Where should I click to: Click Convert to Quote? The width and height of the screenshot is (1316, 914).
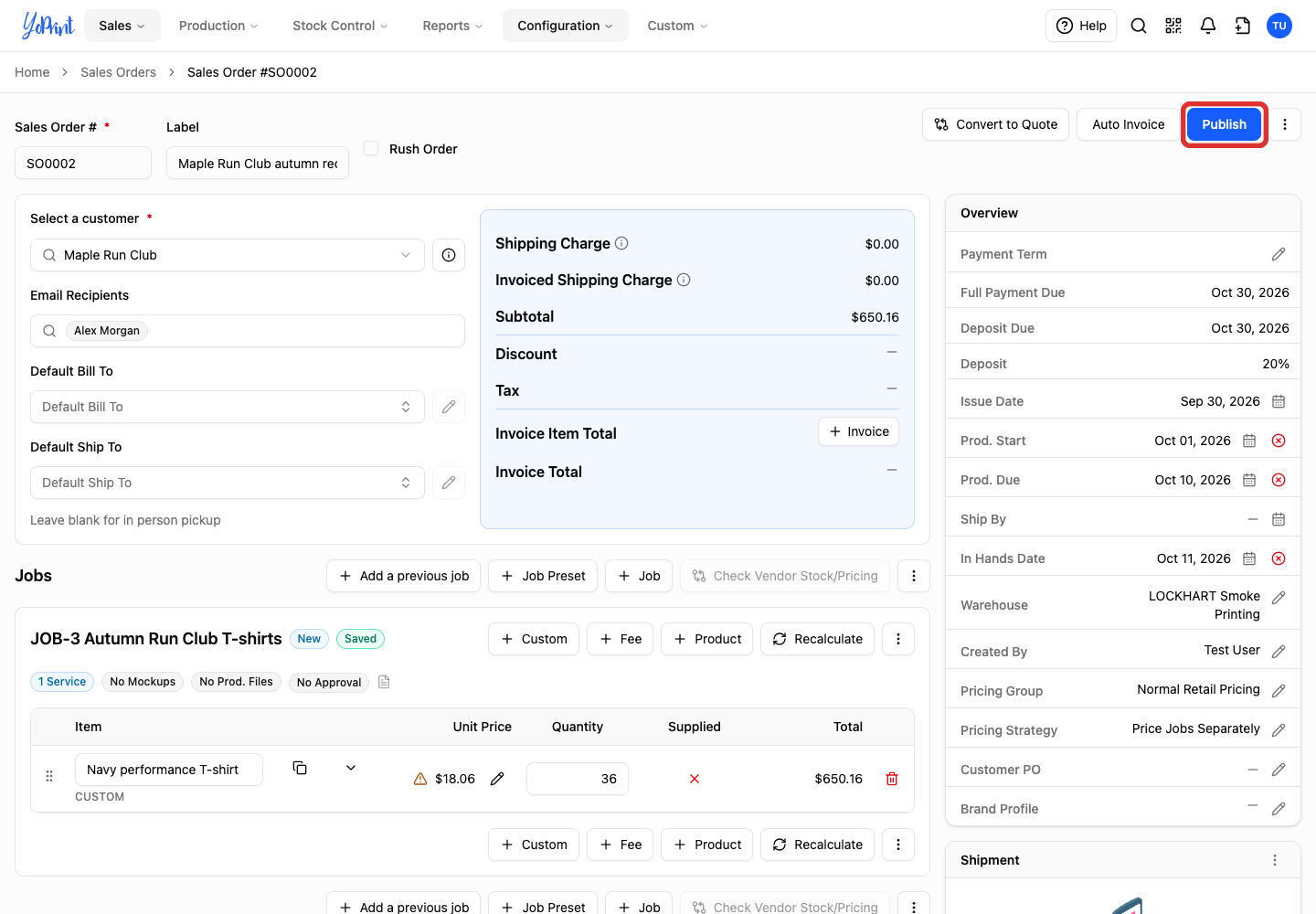coord(996,124)
